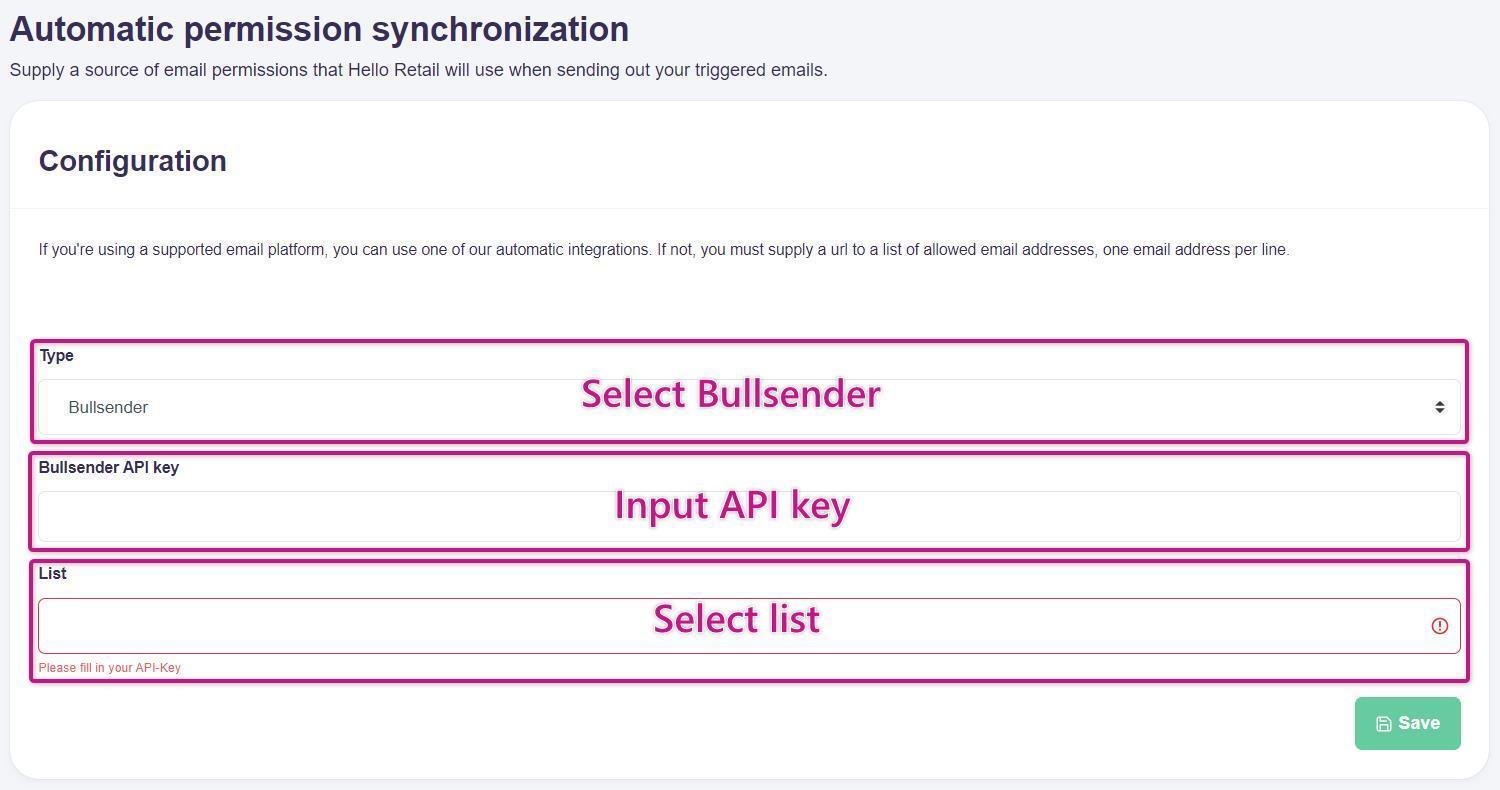1500x790 pixels.
Task: Click the selected "Bullsender" value text
Action: pos(108,407)
